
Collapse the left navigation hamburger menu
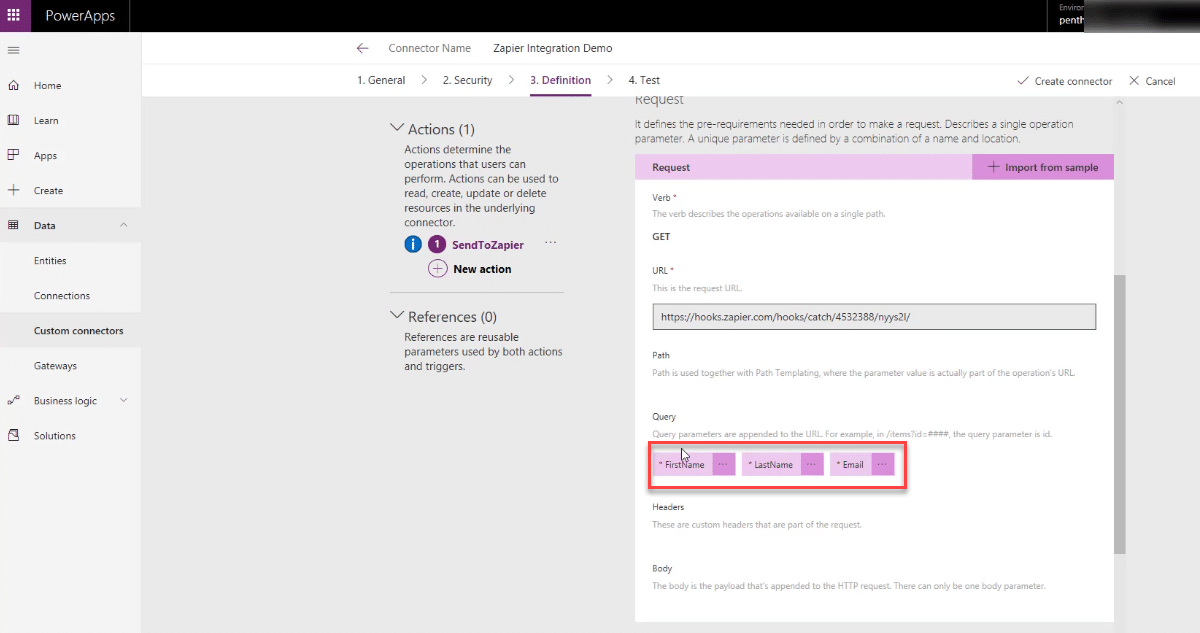coord(13,50)
